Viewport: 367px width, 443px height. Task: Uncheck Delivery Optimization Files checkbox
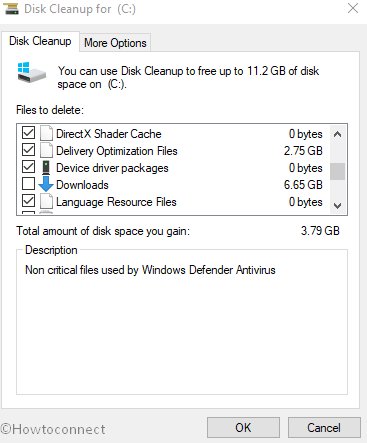(28, 150)
